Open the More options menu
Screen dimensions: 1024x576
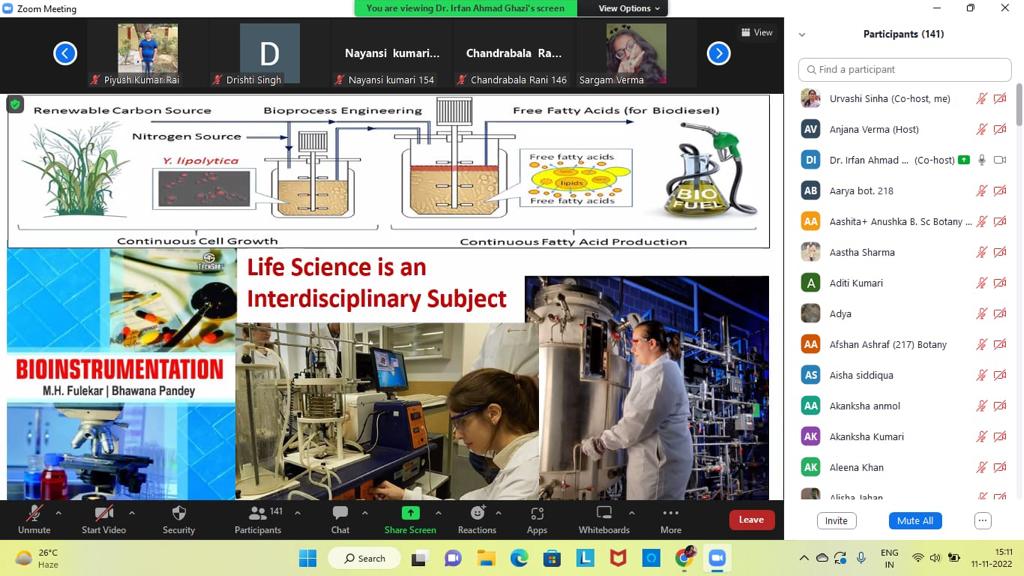[x=670, y=518]
